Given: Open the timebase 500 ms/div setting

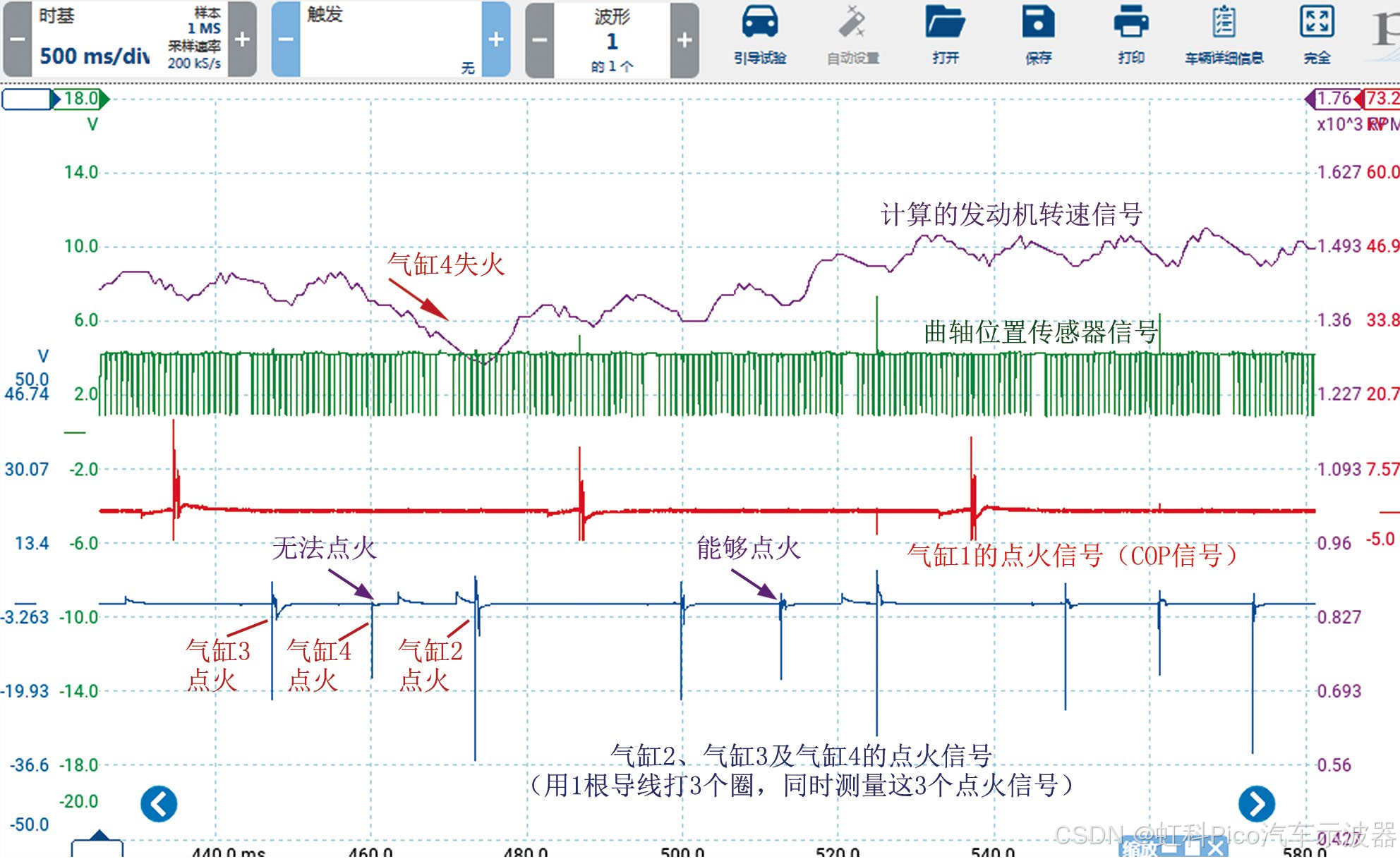Looking at the screenshot, I should [x=95, y=55].
